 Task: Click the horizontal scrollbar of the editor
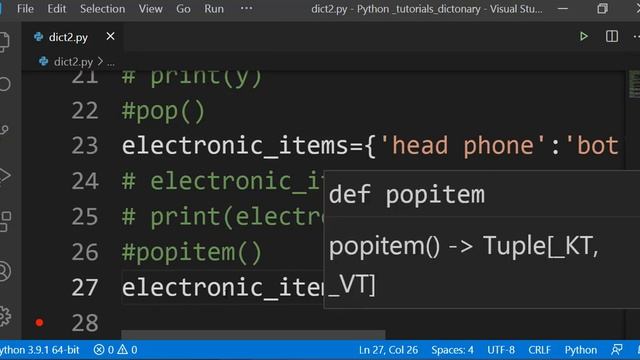point(253,335)
